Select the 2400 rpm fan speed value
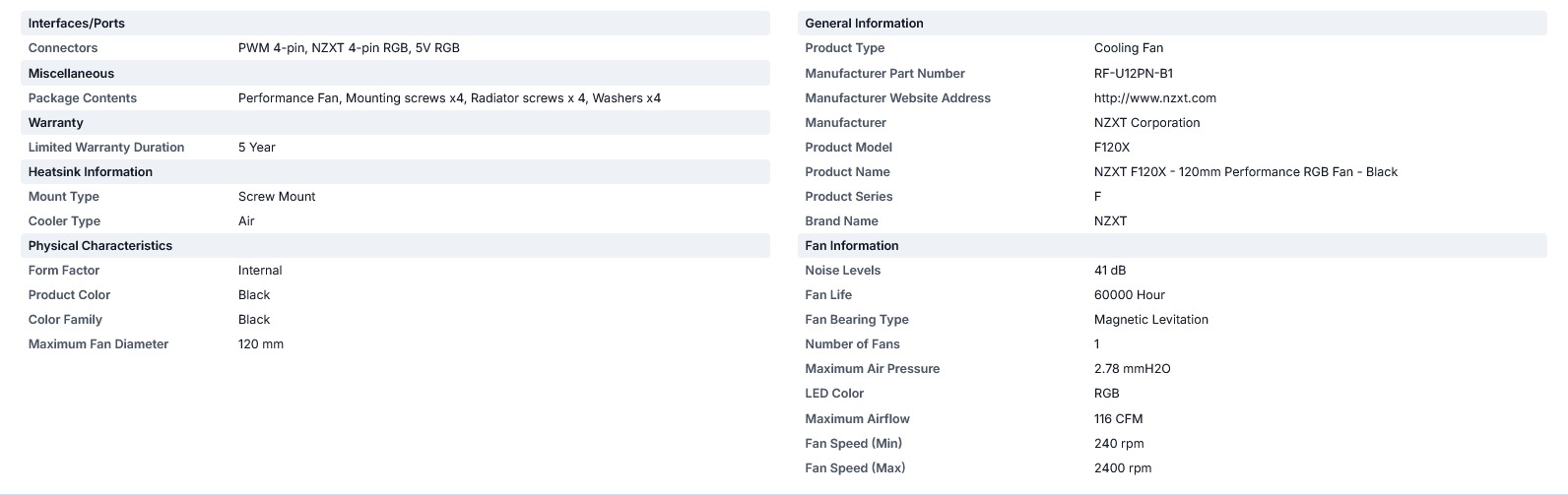1568x495 pixels. (x=1123, y=467)
